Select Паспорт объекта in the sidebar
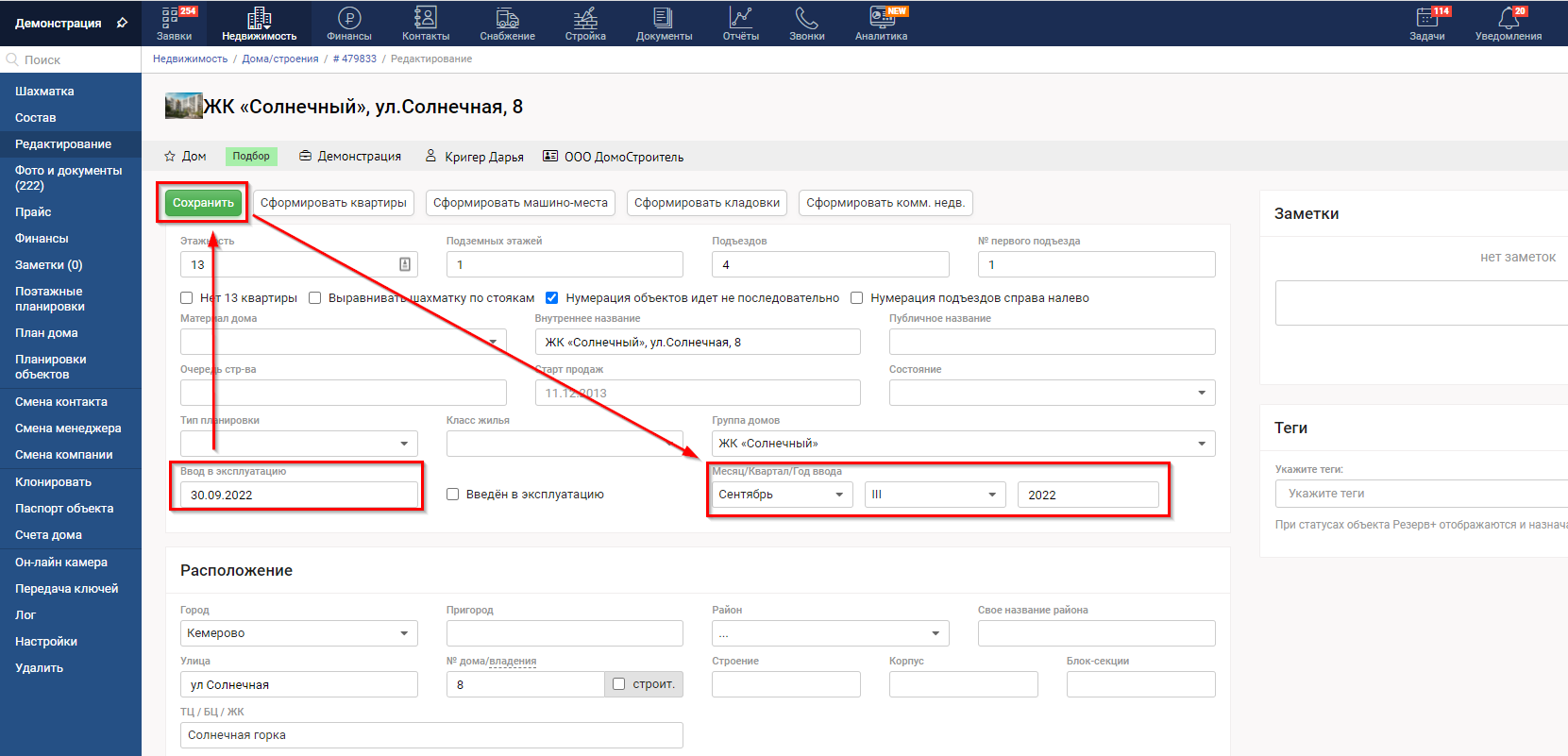The image size is (1568, 756). click(64, 509)
